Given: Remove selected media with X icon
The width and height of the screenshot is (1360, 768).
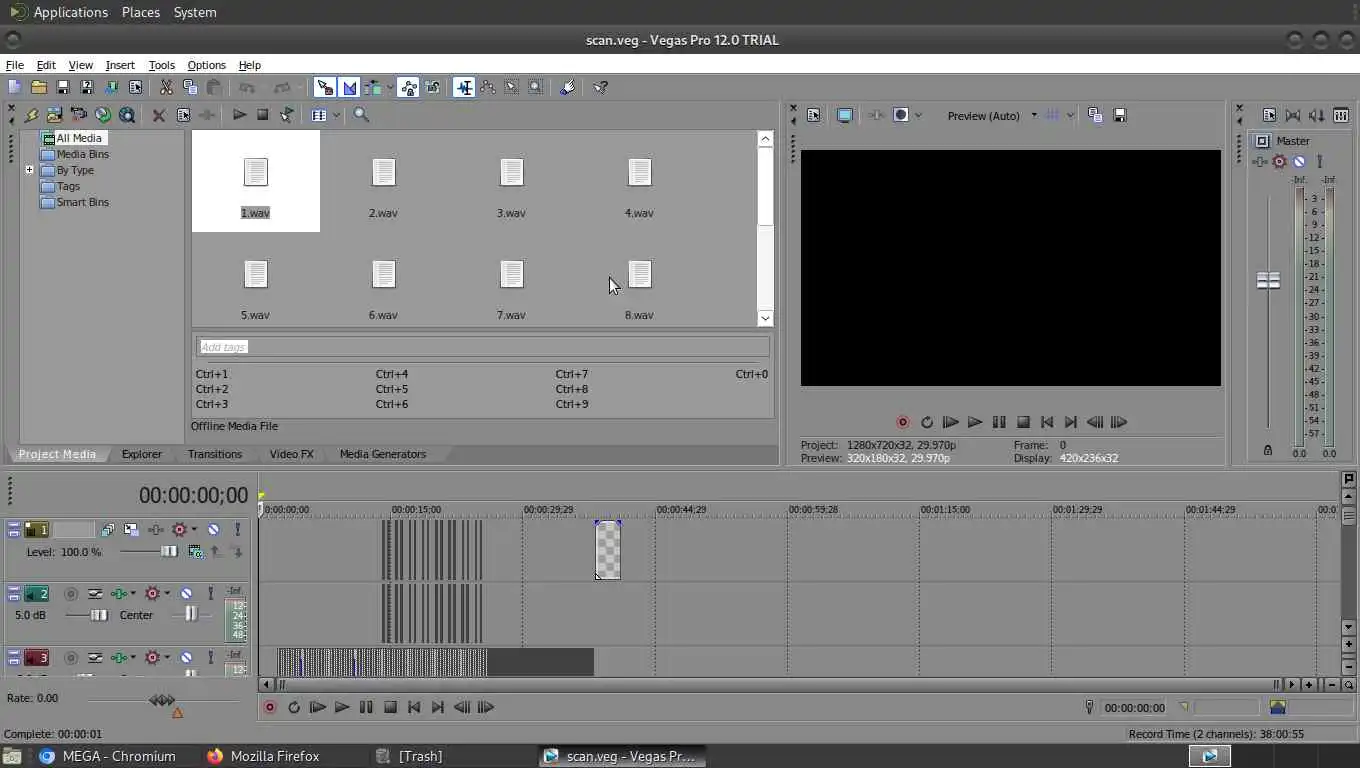Looking at the screenshot, I should pyautogui.click(x=158, y=115).
